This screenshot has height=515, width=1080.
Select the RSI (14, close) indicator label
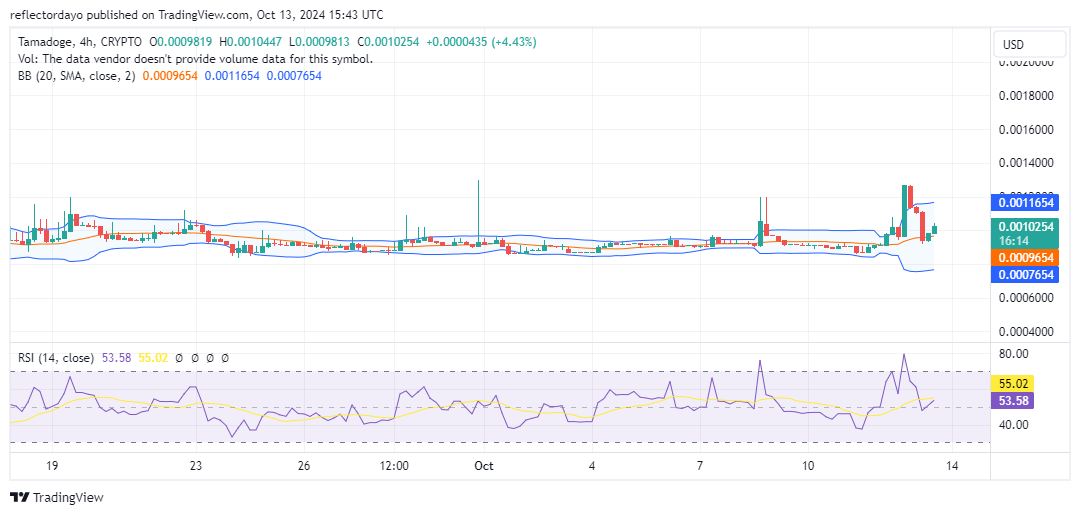(x=57, y=358)
